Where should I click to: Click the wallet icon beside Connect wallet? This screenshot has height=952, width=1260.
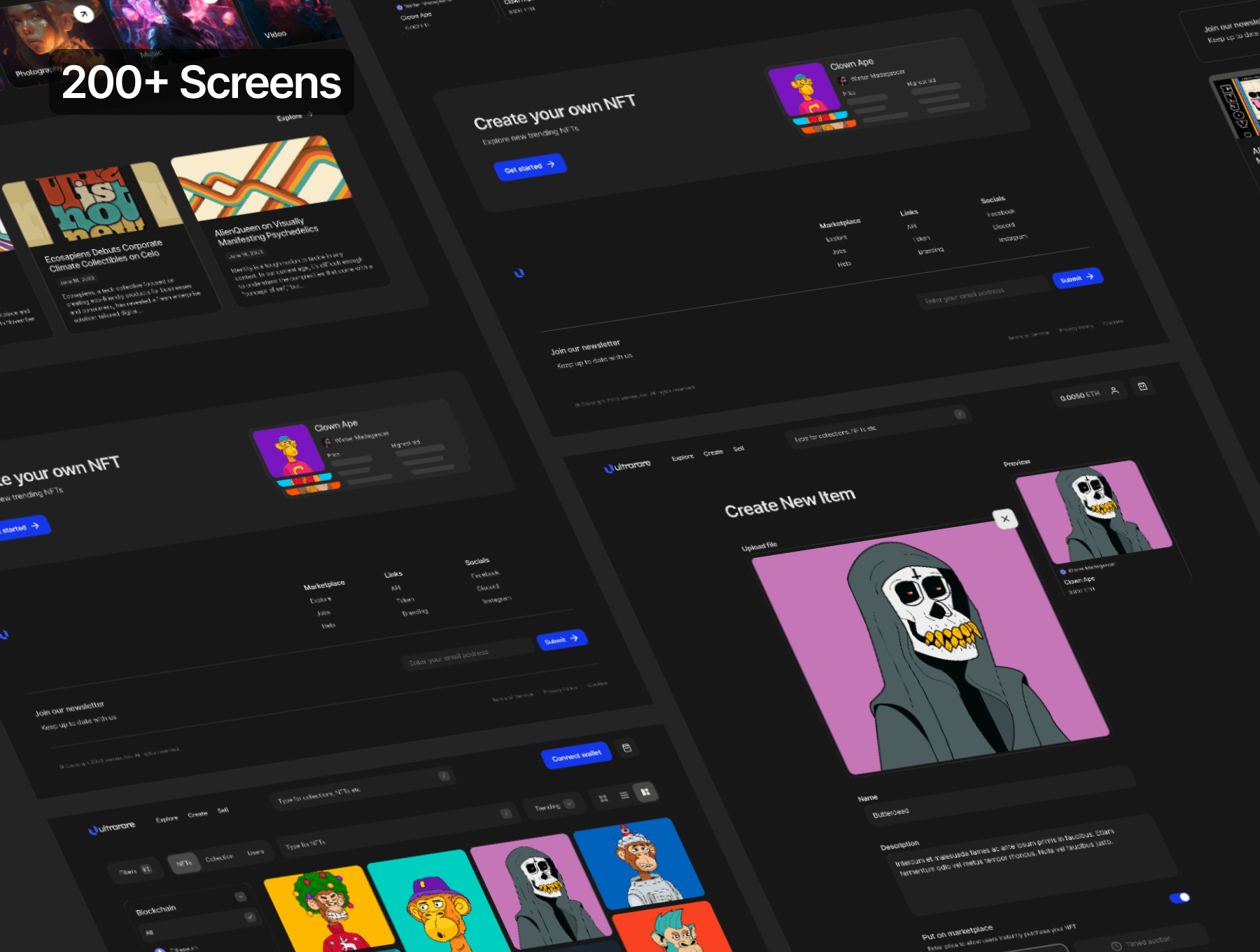click(626, 748)
